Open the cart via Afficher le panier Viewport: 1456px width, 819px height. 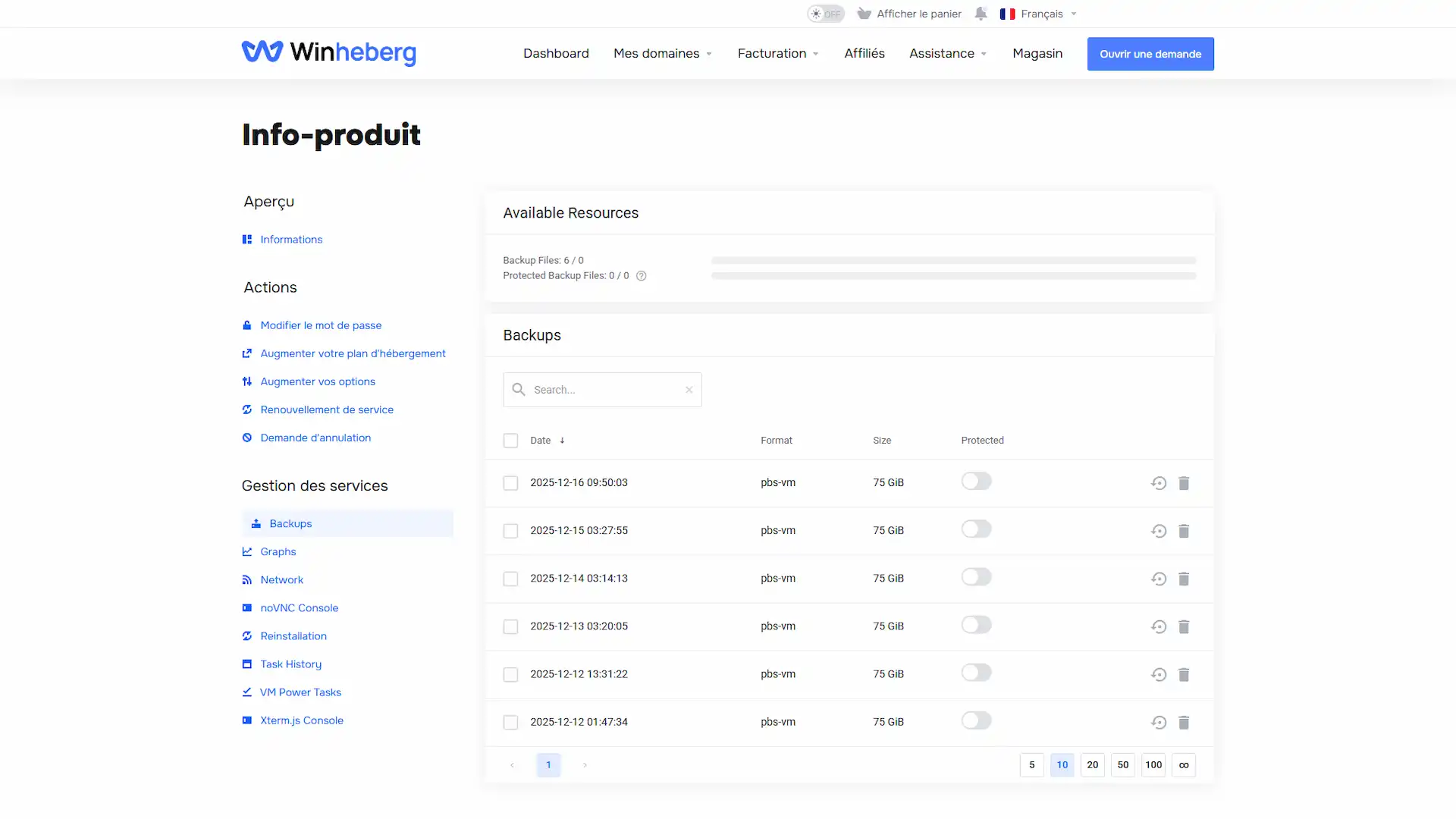pyautogui.click(x=909, y=14)
